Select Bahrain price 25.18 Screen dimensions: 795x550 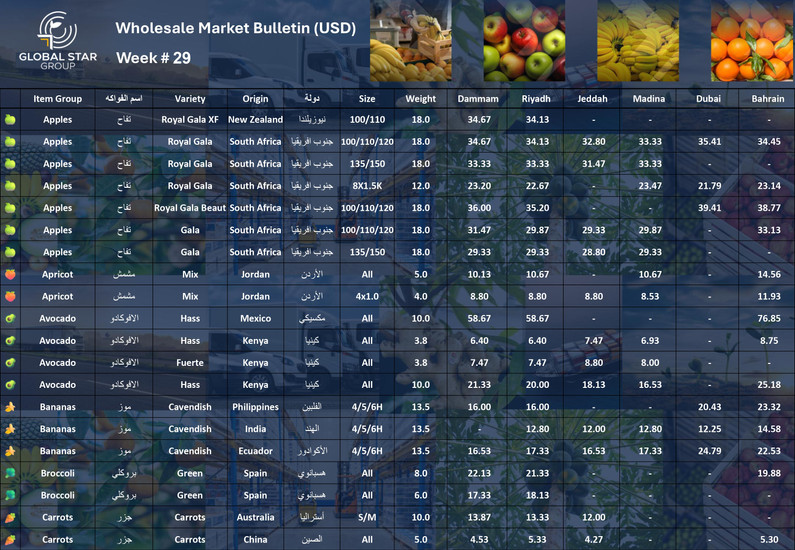pyautogui.click(x=769, y=385)
